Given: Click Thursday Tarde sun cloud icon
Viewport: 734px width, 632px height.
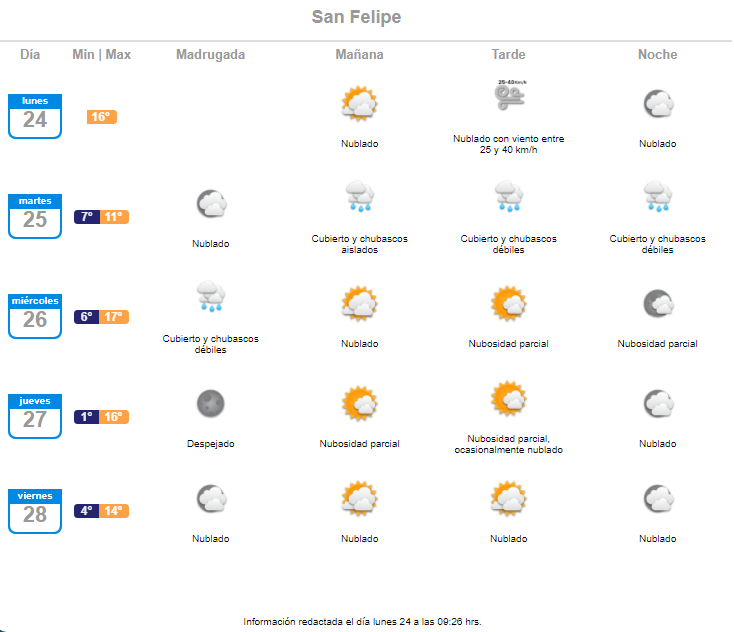Looking at the screenshot, I should (508, 398).
